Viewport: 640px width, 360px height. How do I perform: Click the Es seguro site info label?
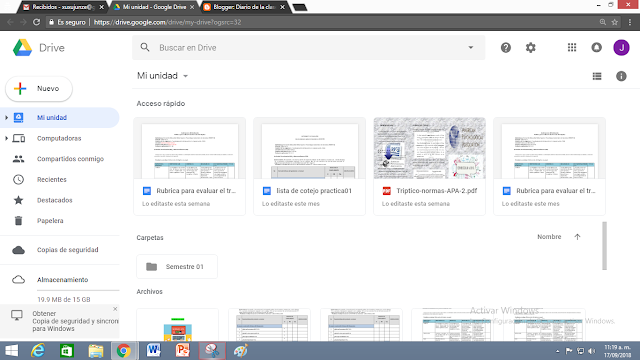(67, 22)
